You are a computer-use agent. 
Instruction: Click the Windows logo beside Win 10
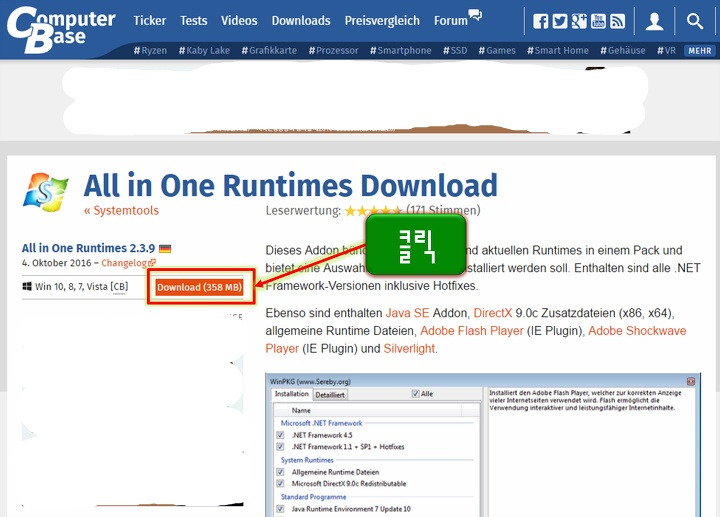pyautogui.click(x=27, y=287)
